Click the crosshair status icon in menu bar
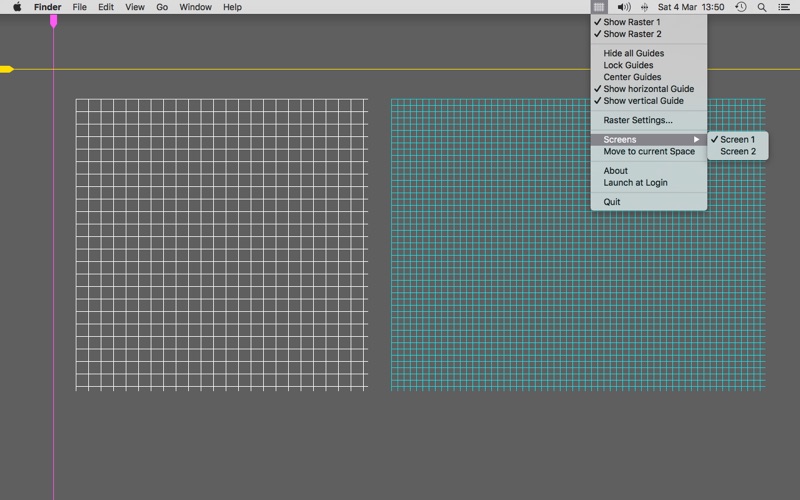This screenshot has height=500, width=800. [644, 7]
